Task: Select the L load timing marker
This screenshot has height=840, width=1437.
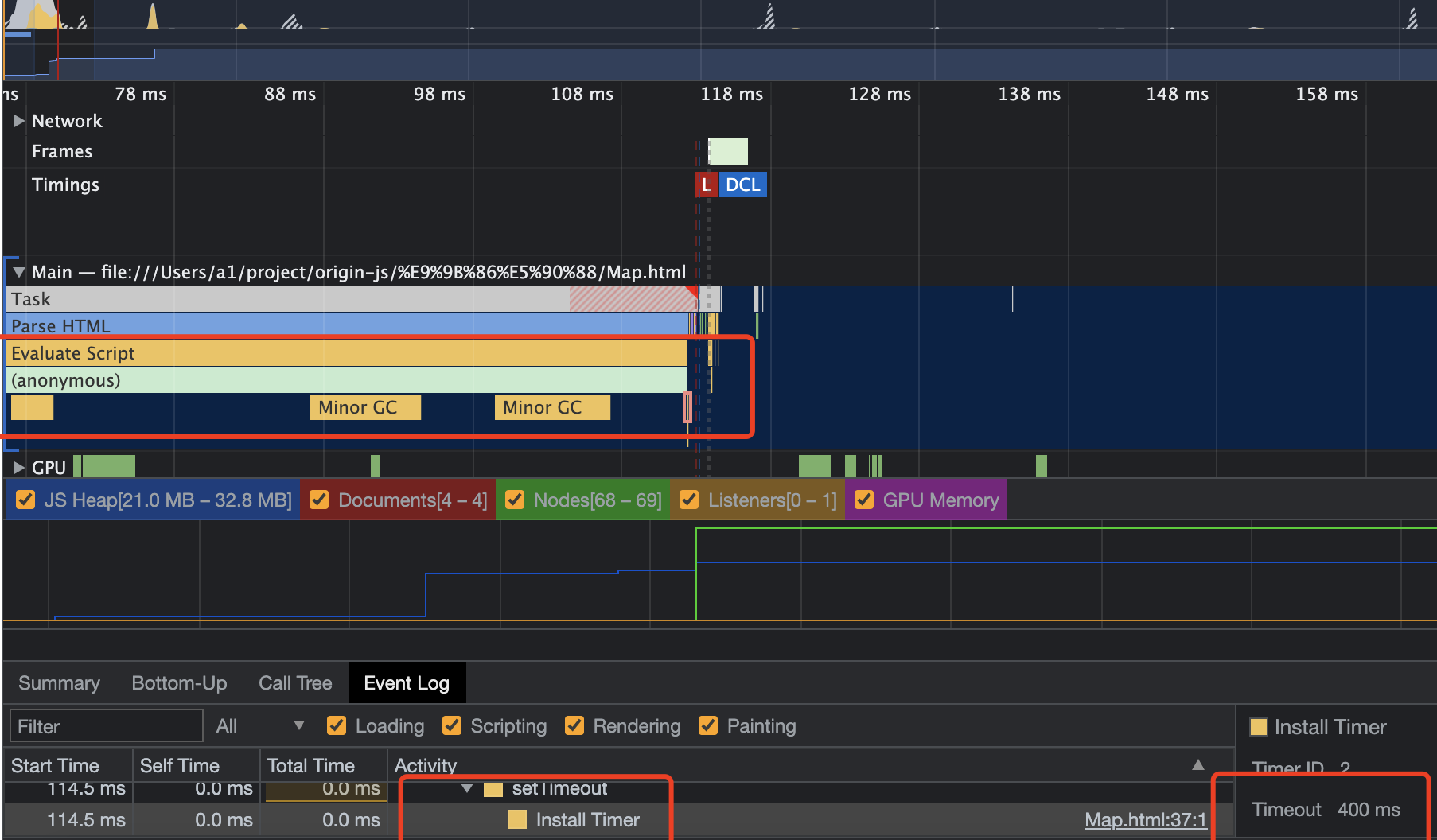Action: click(706, 185)
